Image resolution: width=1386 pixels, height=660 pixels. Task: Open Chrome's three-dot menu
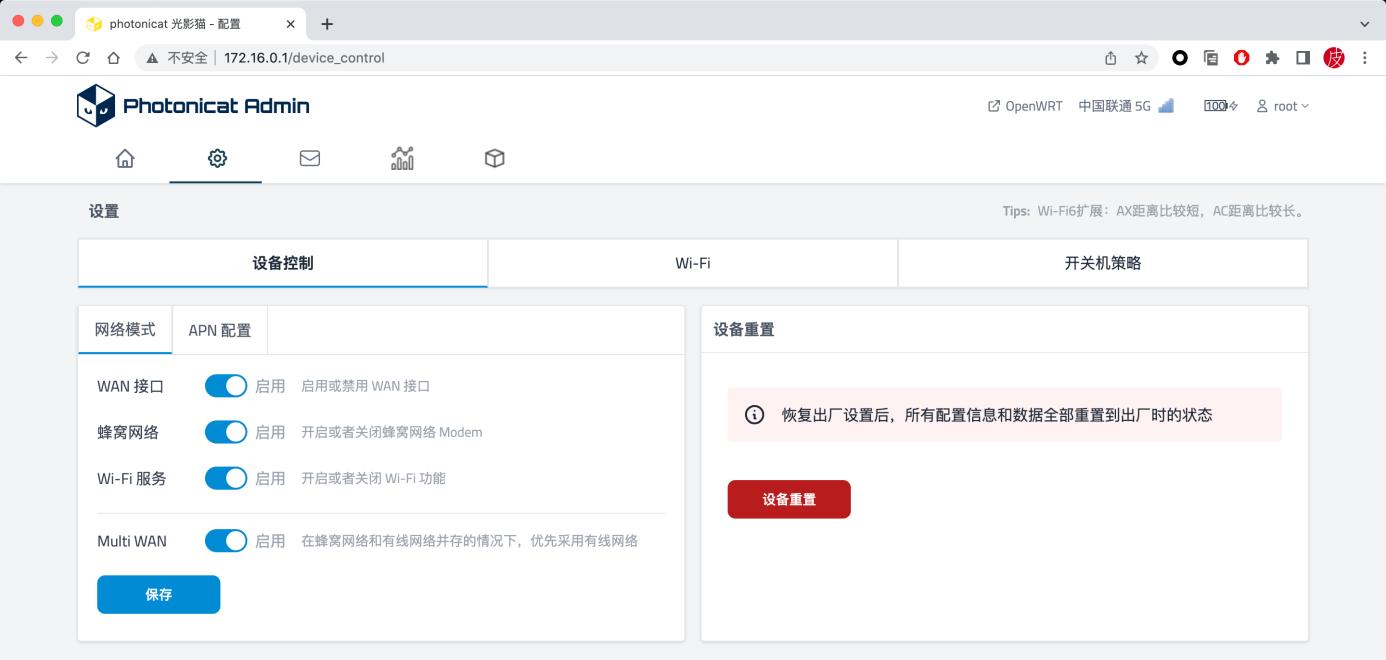click(x=1366, y=58)
